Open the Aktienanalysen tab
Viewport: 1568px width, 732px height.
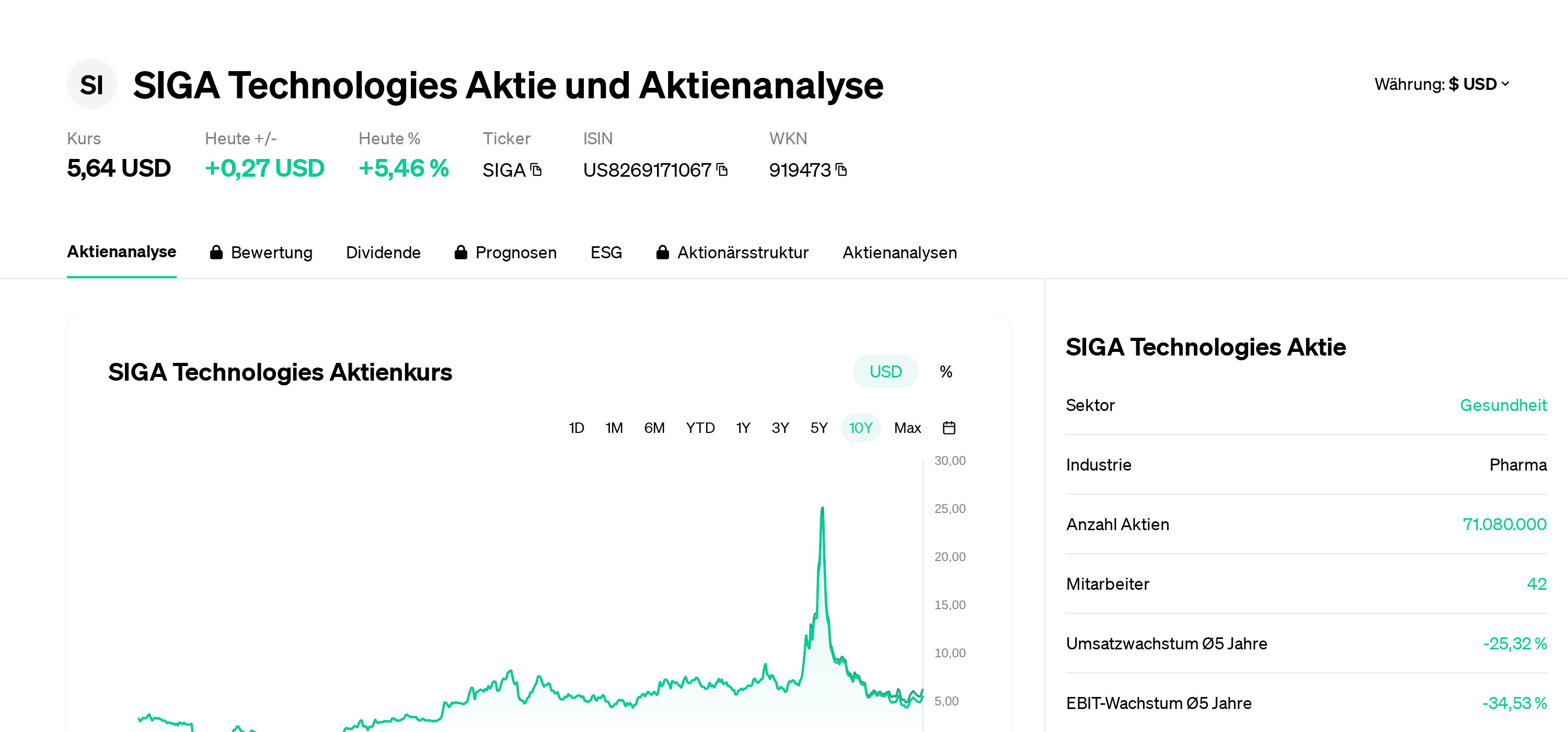click(900, 252)
